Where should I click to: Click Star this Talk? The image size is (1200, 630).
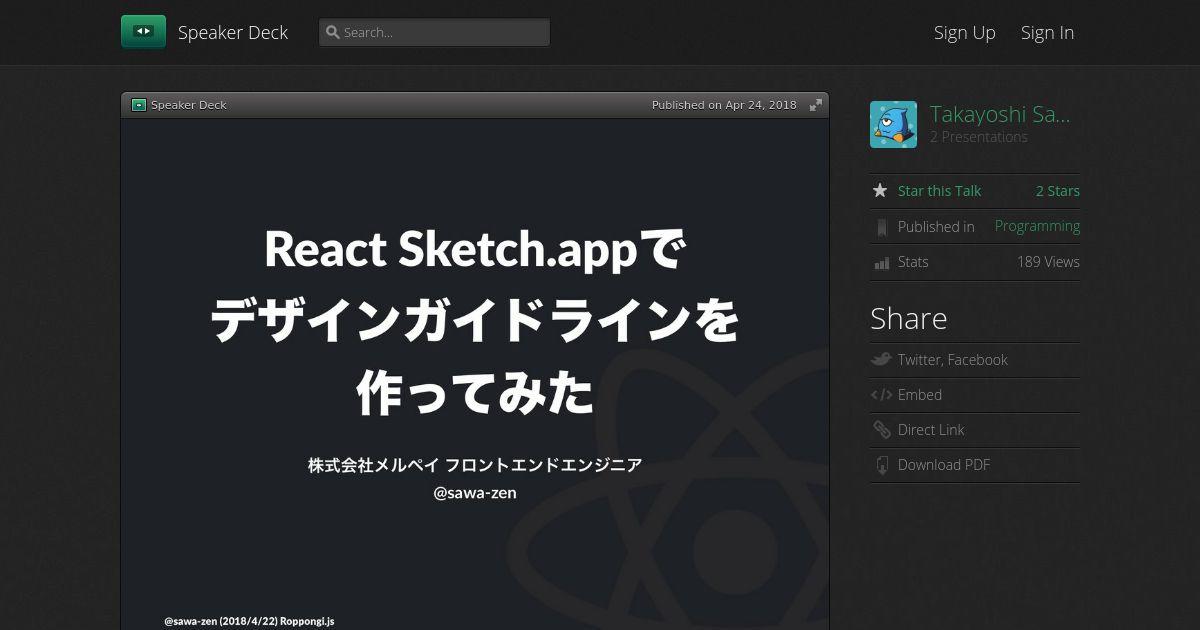(x=939, y=191)
